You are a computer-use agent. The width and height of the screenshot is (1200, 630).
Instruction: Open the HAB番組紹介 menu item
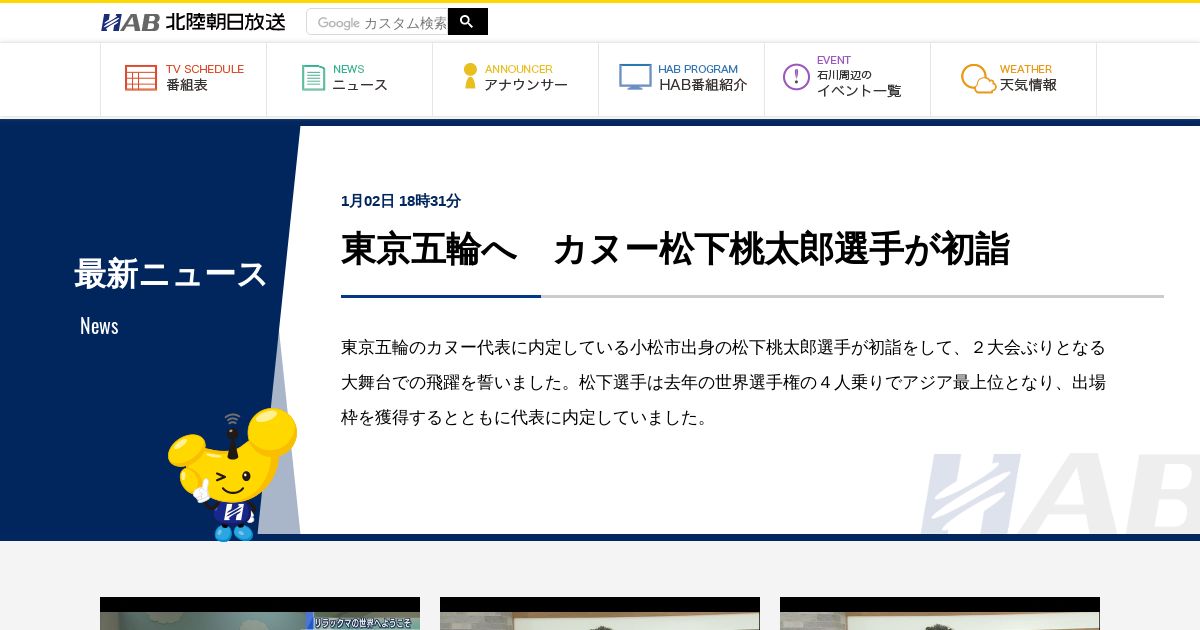coord(681,79)
